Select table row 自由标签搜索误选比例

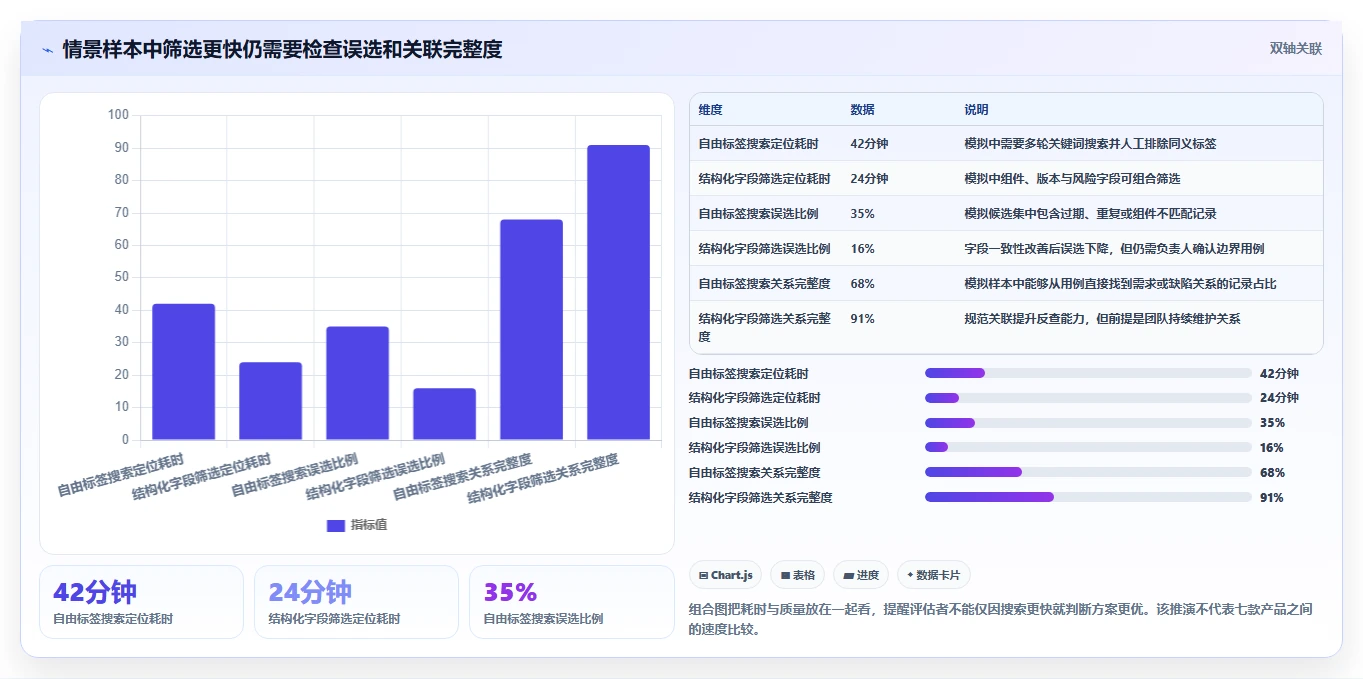[1006, 214]
